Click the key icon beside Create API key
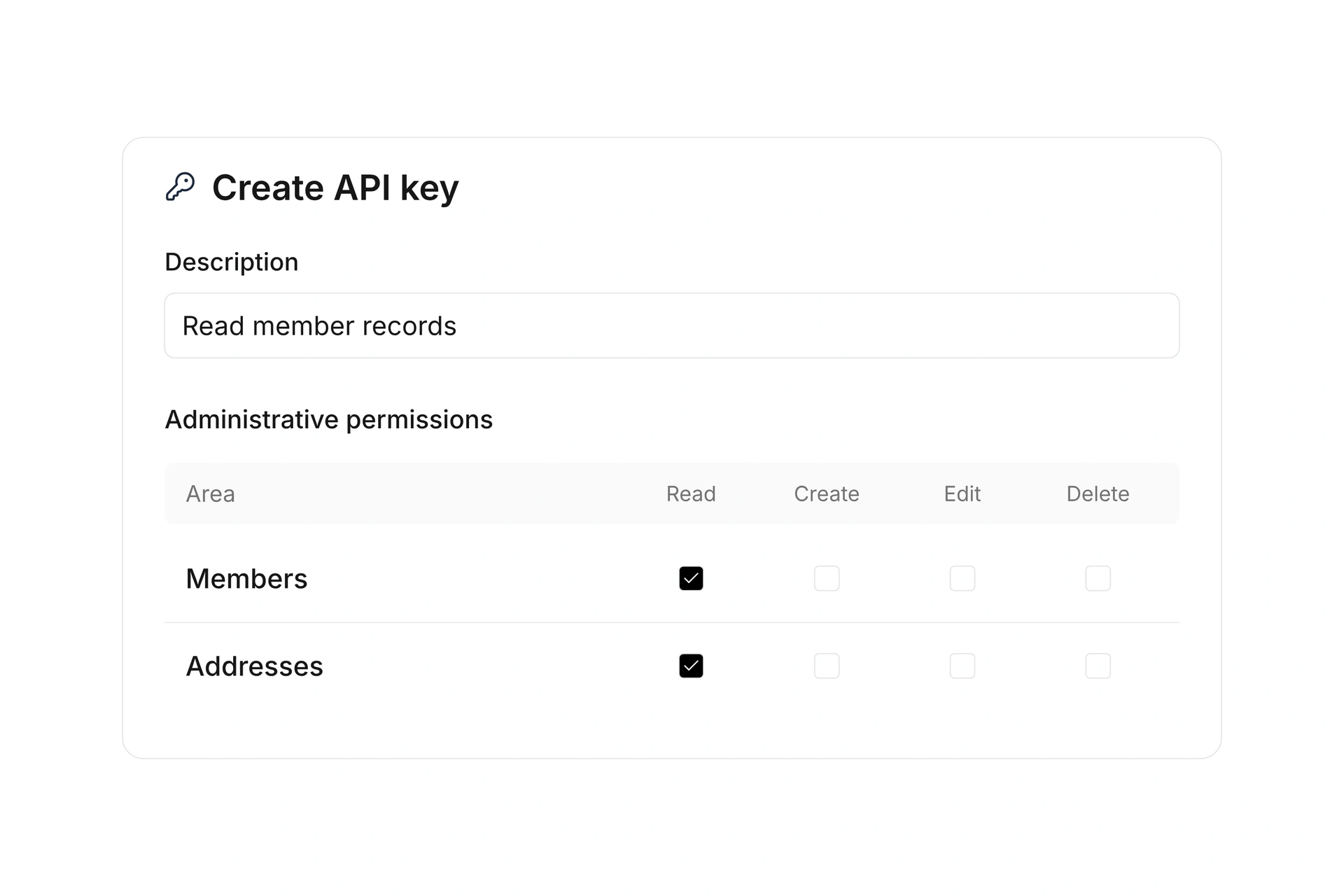 (x=180, y=187)
